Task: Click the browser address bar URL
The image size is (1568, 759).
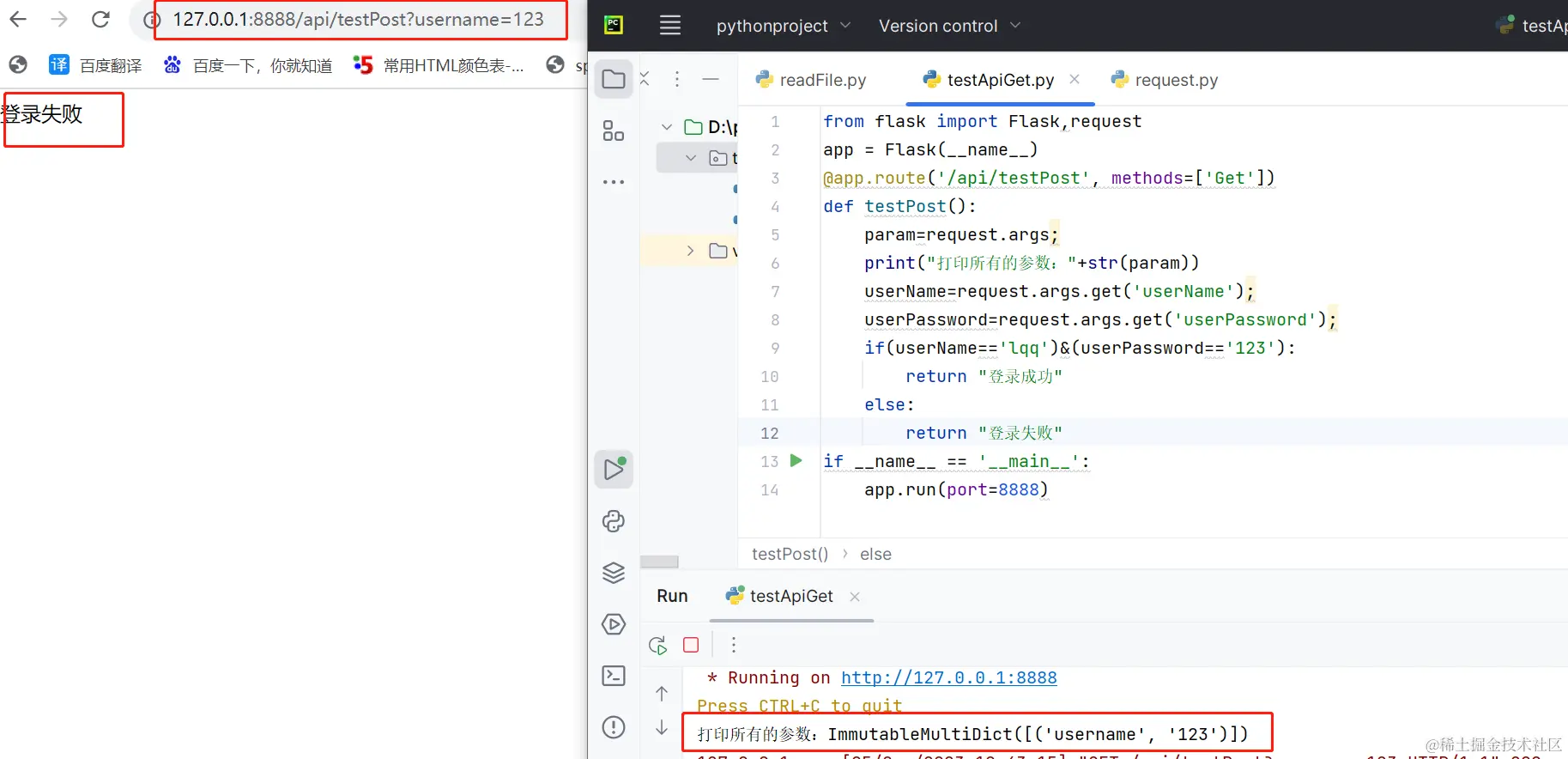Action: 358,19
